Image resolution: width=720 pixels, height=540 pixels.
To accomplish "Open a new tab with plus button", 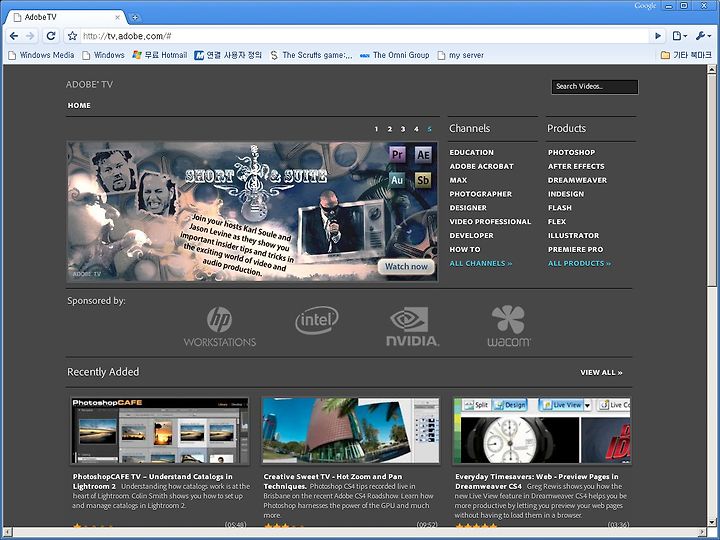I will [135, 17].
